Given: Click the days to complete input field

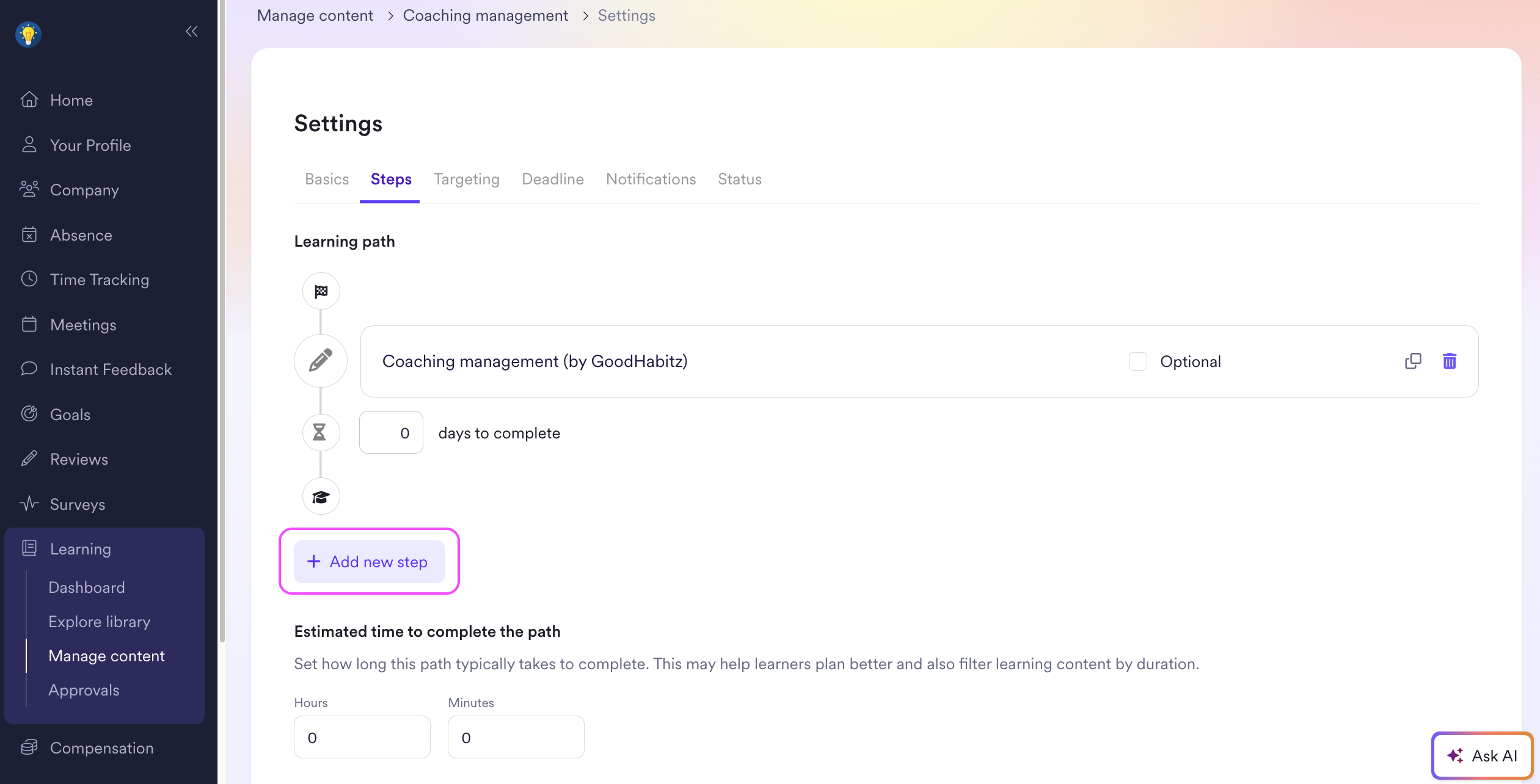Looking at the screenshot, I should click(x=391, y=432).
